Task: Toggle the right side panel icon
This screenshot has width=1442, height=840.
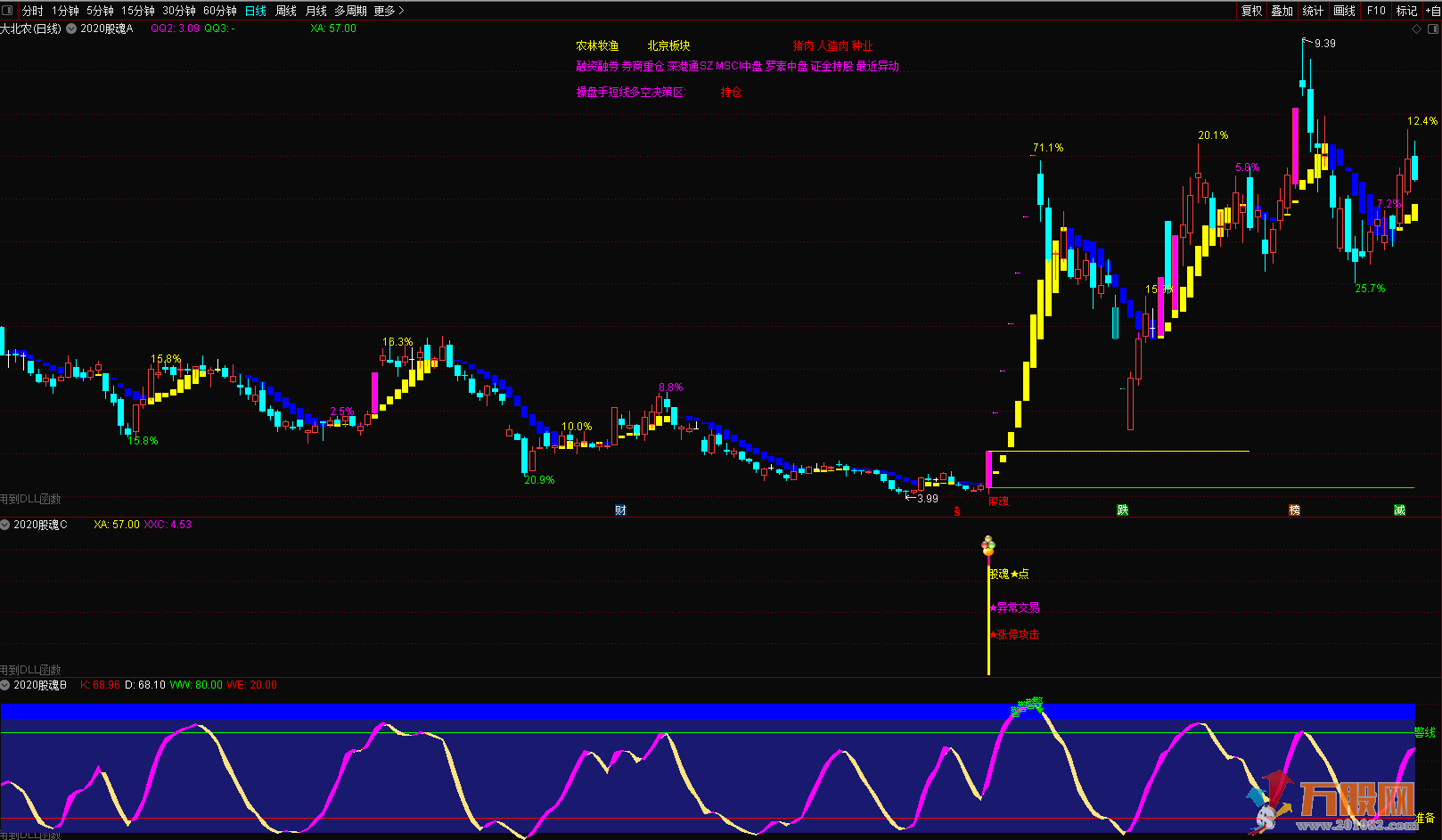Action: (x=1432, y=29)
